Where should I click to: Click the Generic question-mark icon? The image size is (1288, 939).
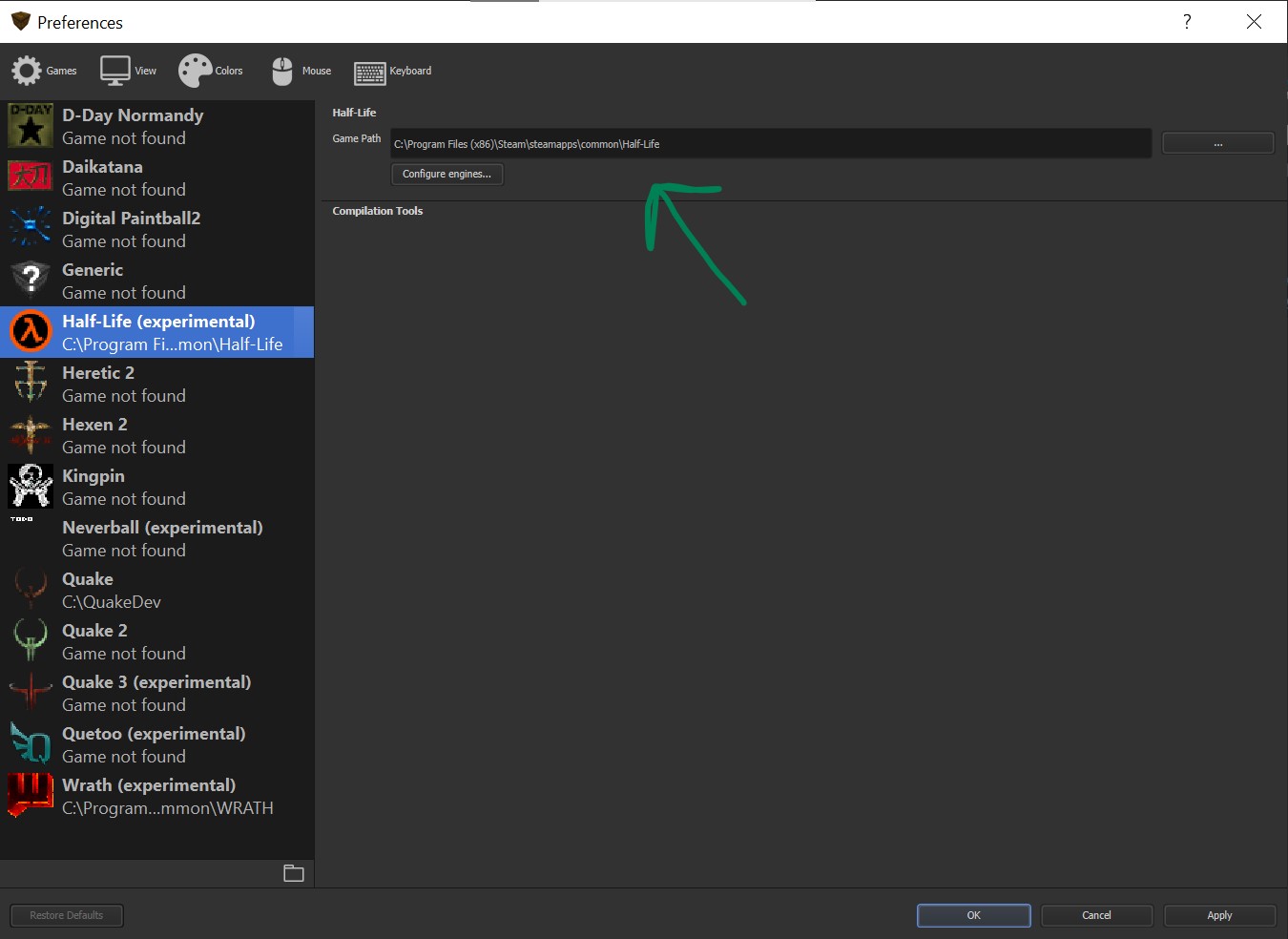31,280
